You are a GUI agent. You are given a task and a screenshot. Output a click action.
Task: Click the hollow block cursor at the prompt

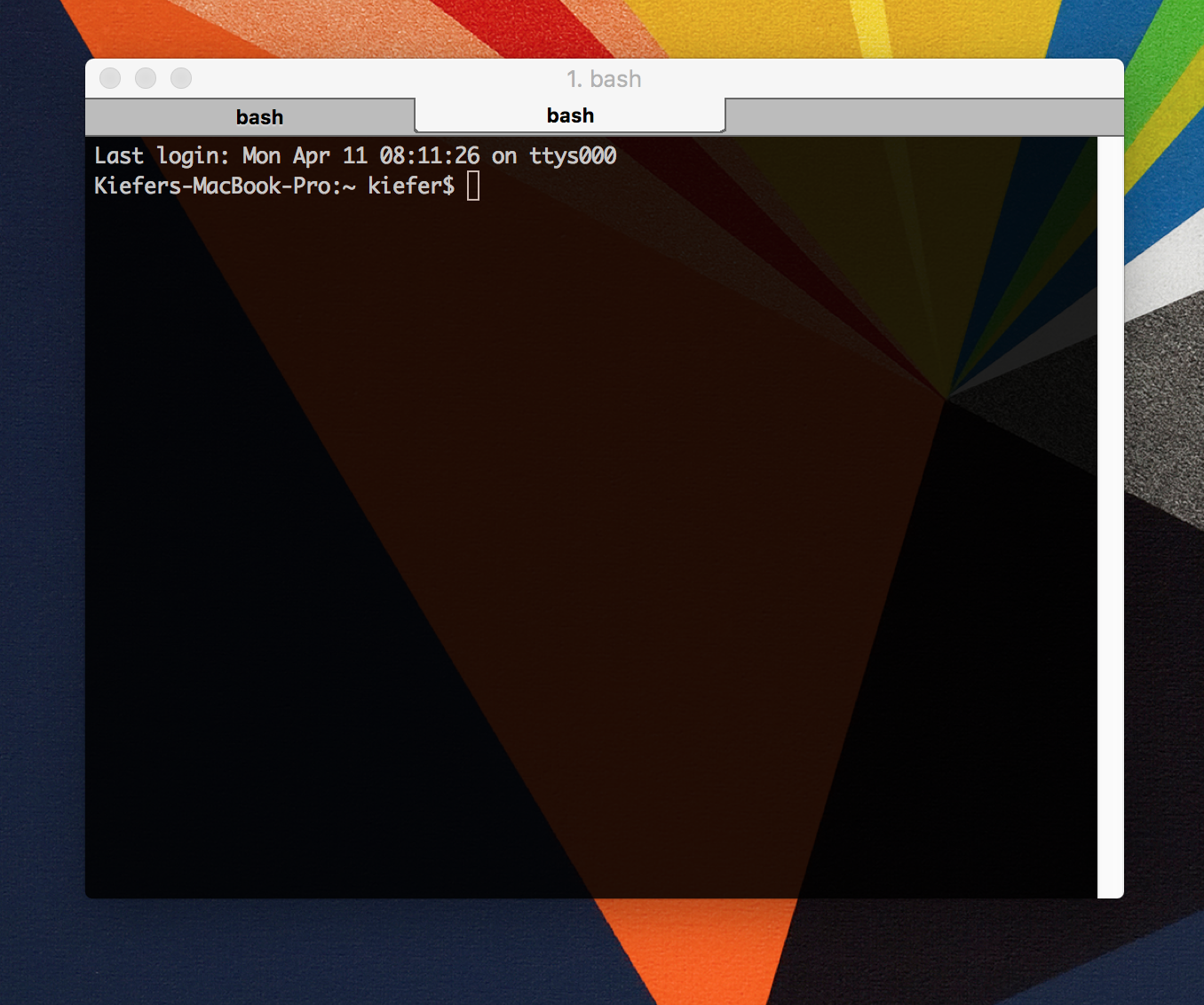(x=473, y=186)
